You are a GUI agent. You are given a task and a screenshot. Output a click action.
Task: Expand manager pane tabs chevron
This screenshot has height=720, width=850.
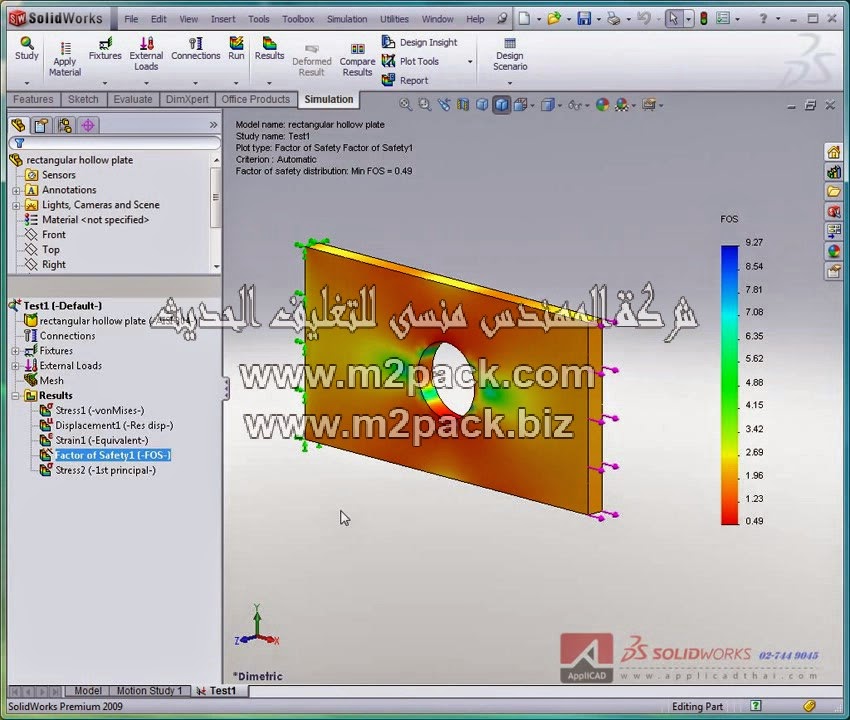[213, 125]
